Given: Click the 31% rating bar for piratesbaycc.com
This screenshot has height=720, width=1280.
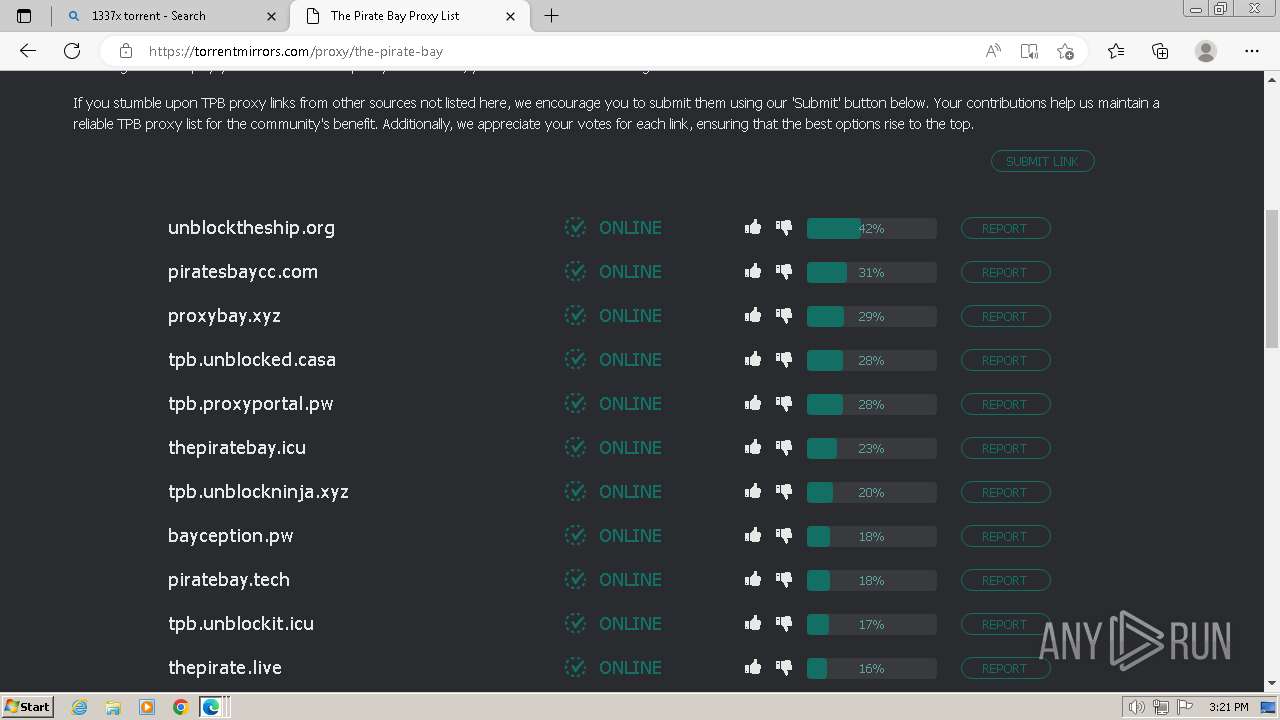Looking at the screenshot, I should point(871,272).
